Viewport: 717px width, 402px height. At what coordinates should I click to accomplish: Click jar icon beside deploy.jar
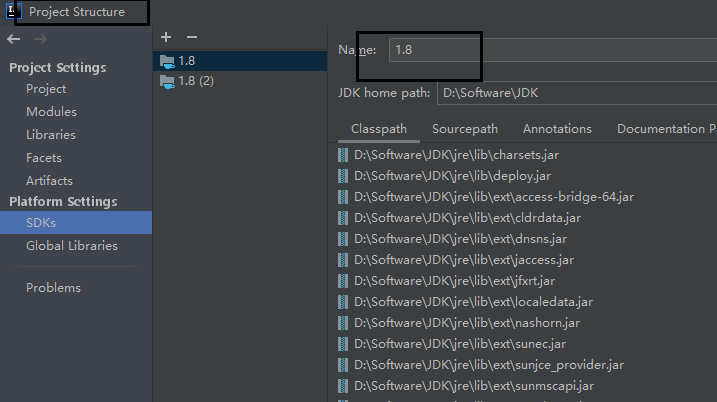click(x=342, y=176)
